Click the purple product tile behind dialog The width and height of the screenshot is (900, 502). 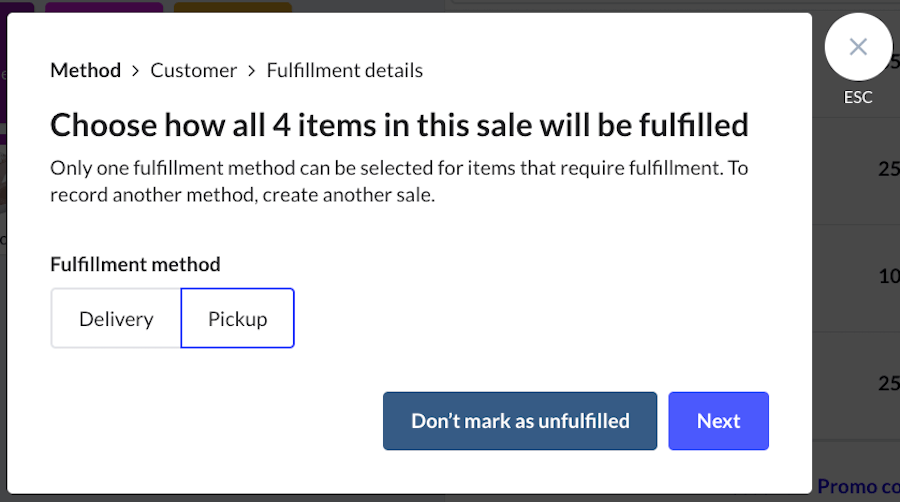click(x=104, y=7)
